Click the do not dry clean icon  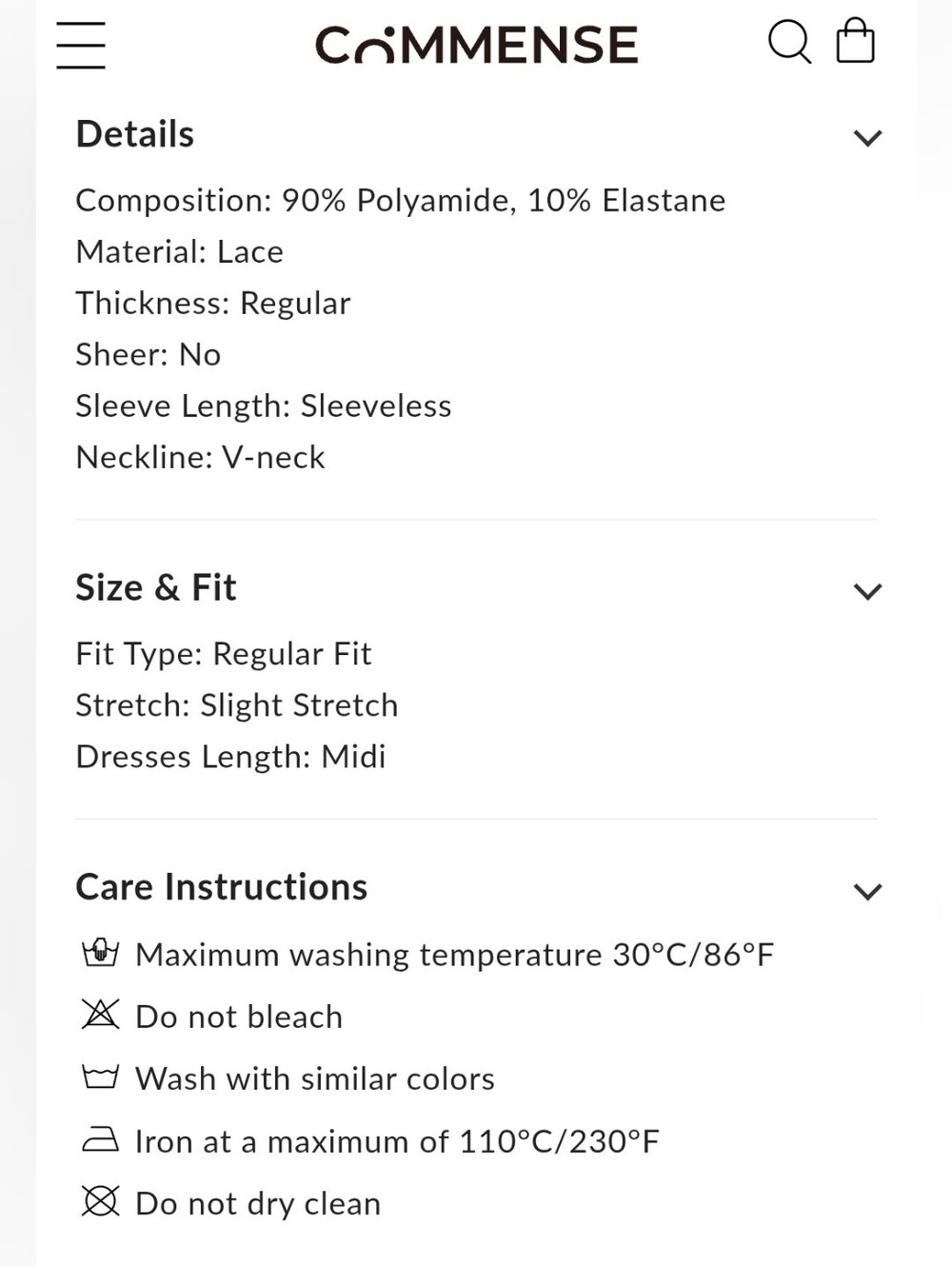click(x=100, y=1201)
